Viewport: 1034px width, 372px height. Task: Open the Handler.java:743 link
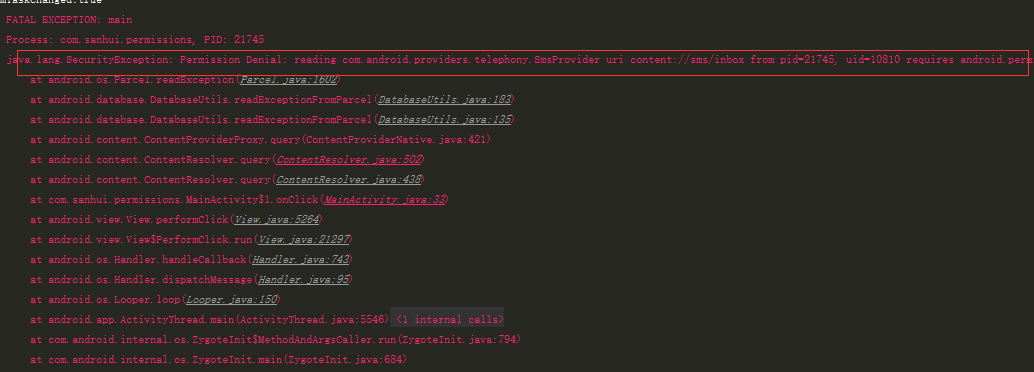(301, 260)
